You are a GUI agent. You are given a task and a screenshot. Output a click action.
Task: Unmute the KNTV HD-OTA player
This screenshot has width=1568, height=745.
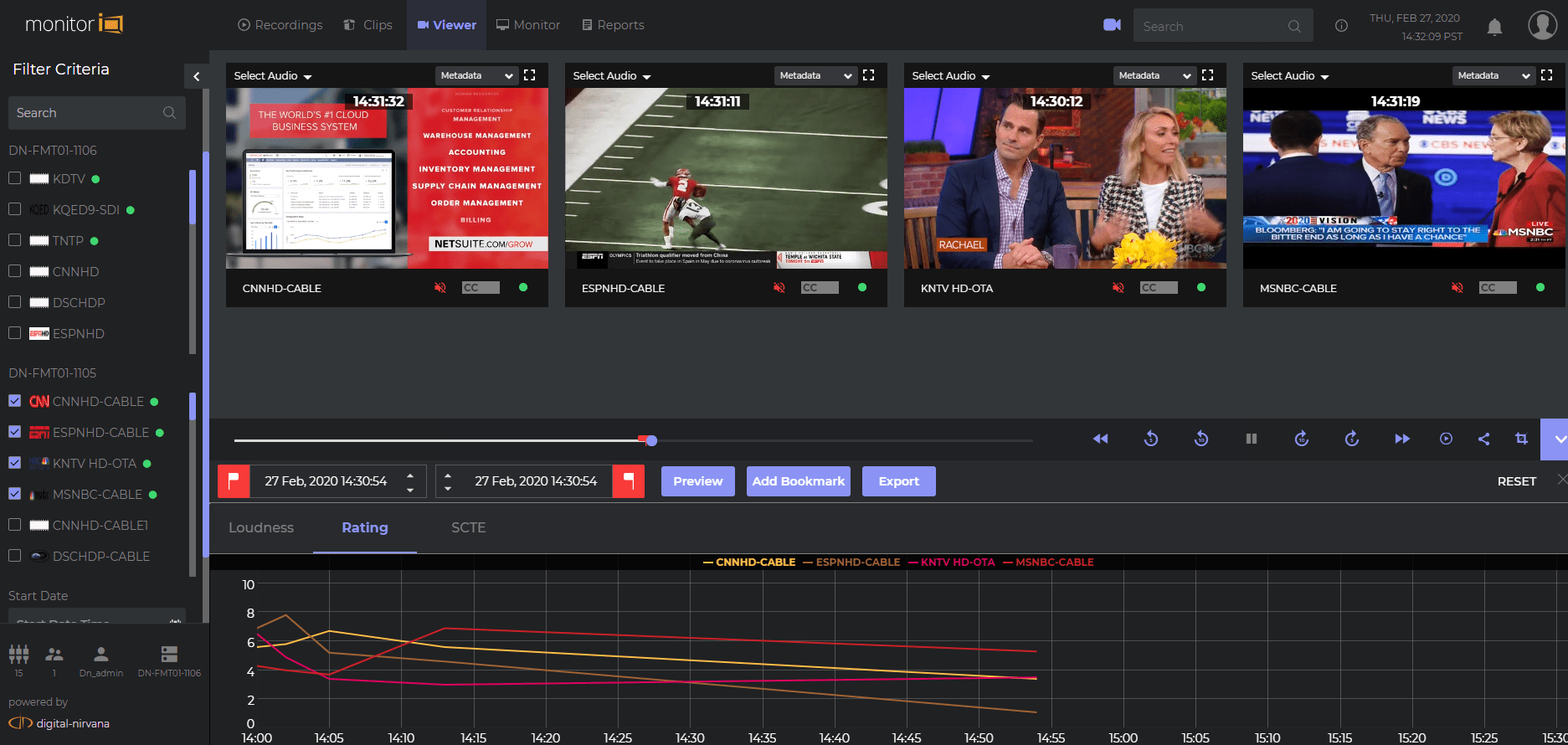[x=1118, y=288]
